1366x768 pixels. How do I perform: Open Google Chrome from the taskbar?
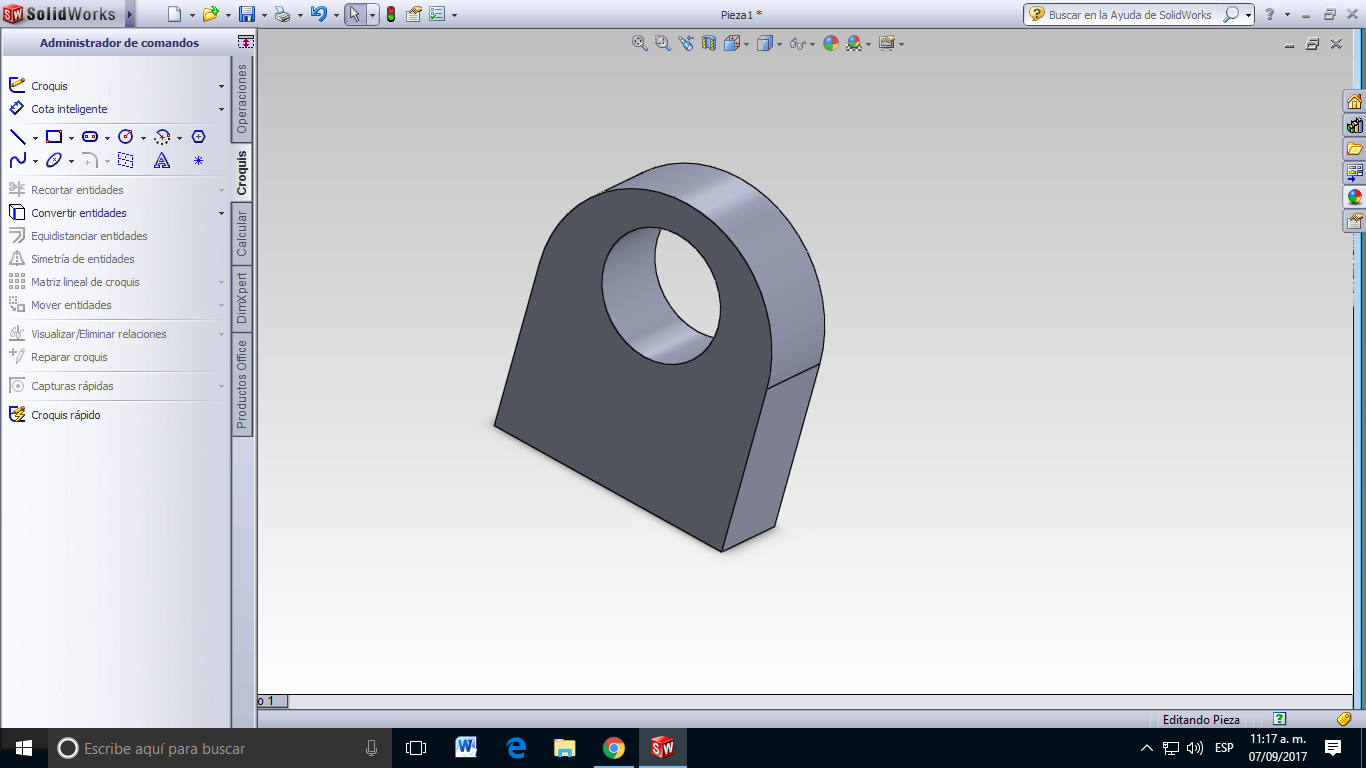615,747
